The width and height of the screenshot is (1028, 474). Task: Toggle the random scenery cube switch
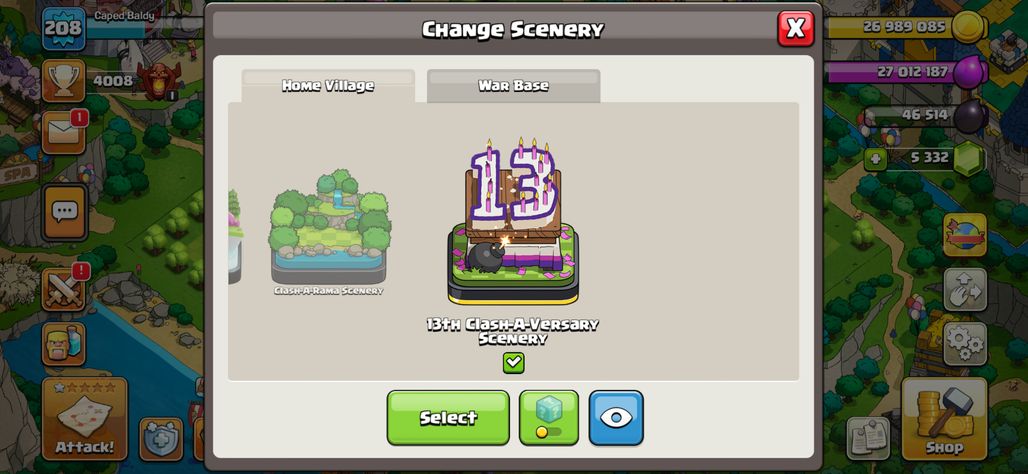pyautogui.click(x=549, y=418)
